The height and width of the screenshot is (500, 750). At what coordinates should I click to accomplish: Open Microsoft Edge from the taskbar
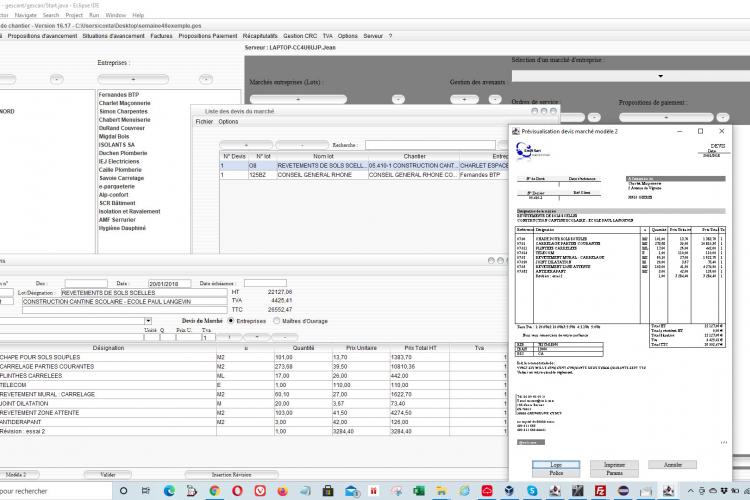(169, 490)
